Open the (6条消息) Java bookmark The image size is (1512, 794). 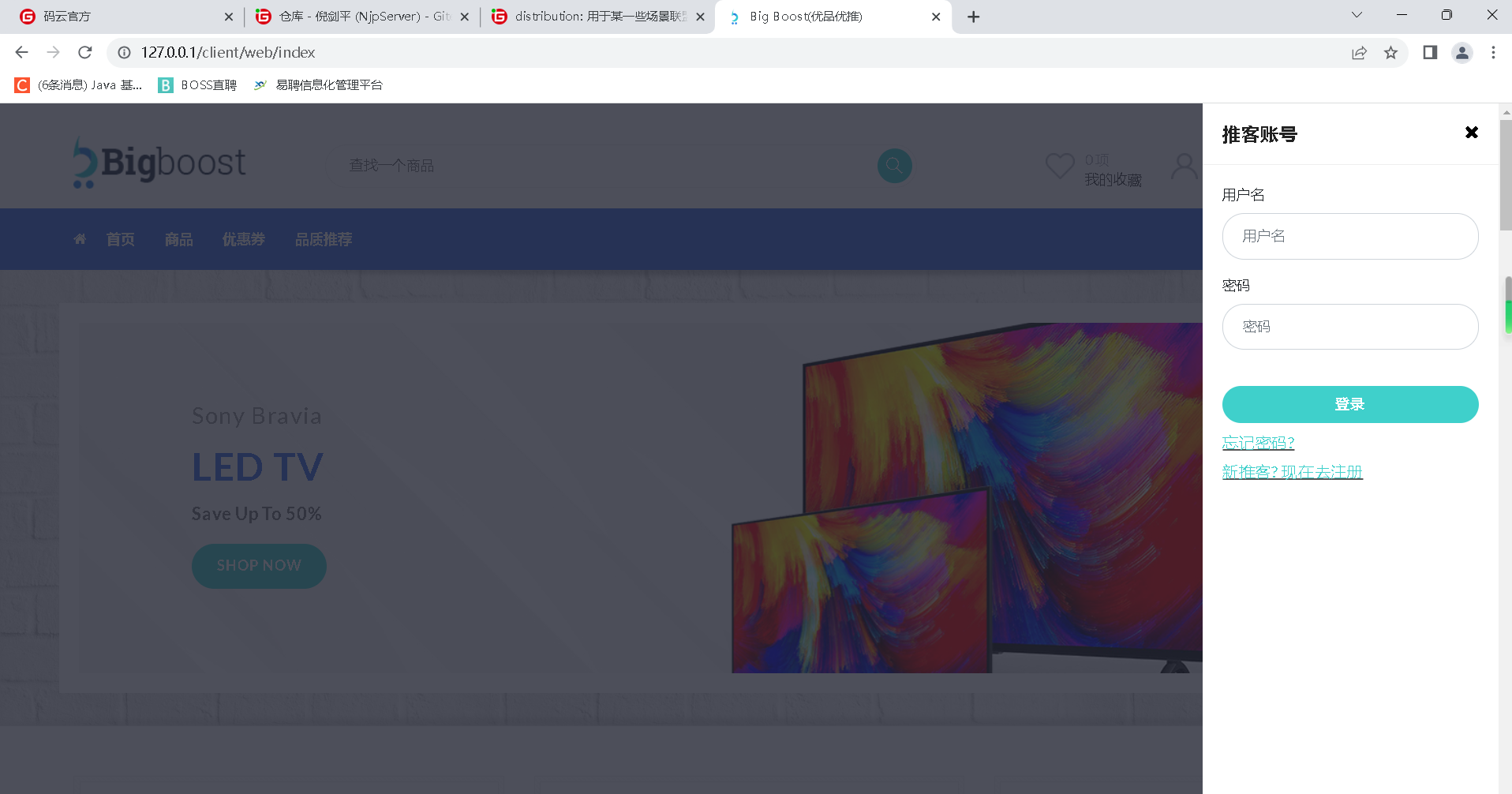78,85
